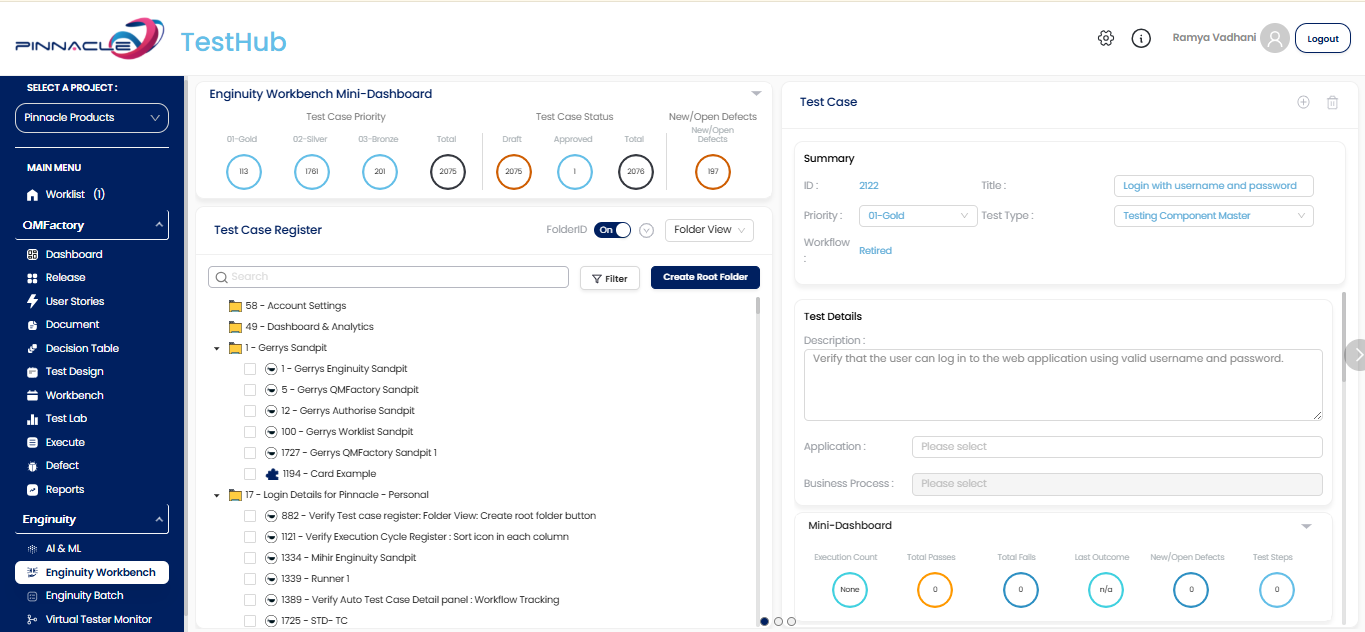This screenshot has width=1365, height=632.
Task: Click the second carousel dot indicator
Action: 778,621
